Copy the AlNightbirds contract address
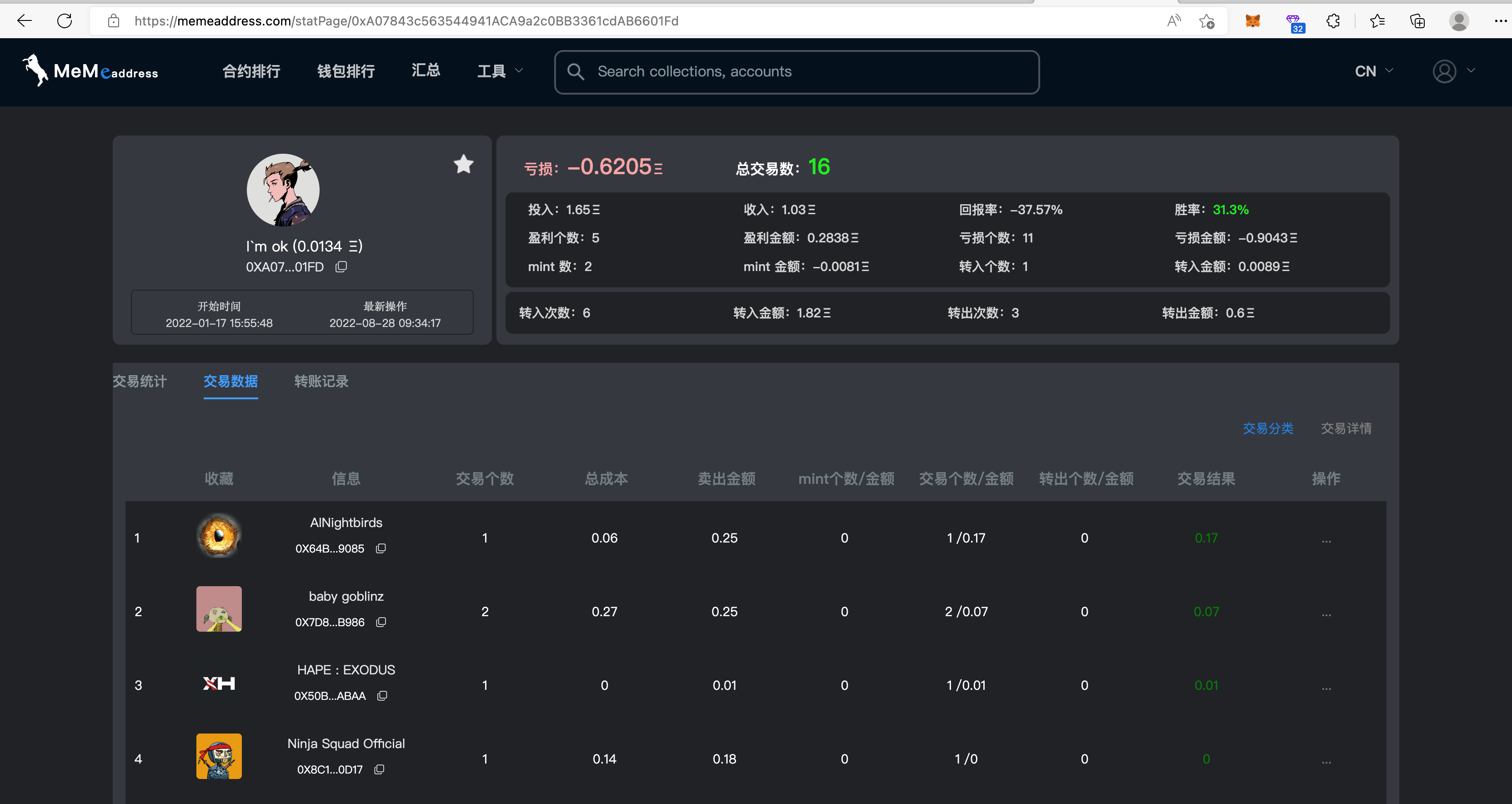 381,548
